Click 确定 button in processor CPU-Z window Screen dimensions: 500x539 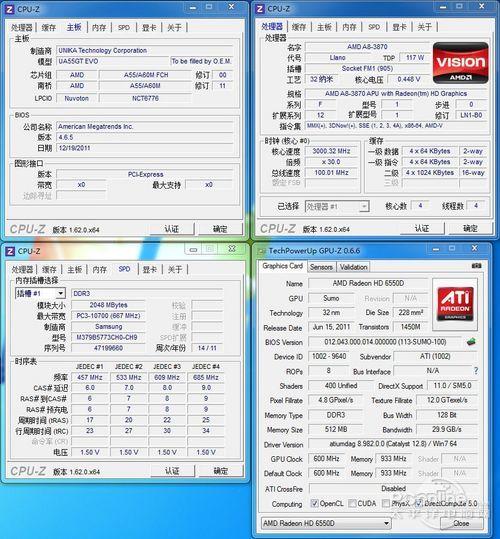(470, 229)
